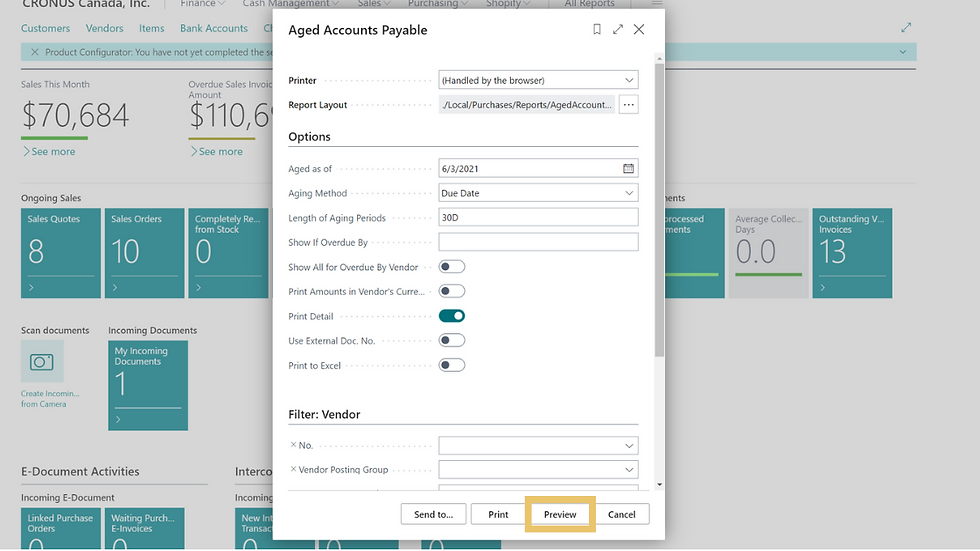Image resolution: width=980 pixels, height=551 pixels.
Task: Click the dialog vertical scrollbar thumb
Action: click(x=659, y=209)
